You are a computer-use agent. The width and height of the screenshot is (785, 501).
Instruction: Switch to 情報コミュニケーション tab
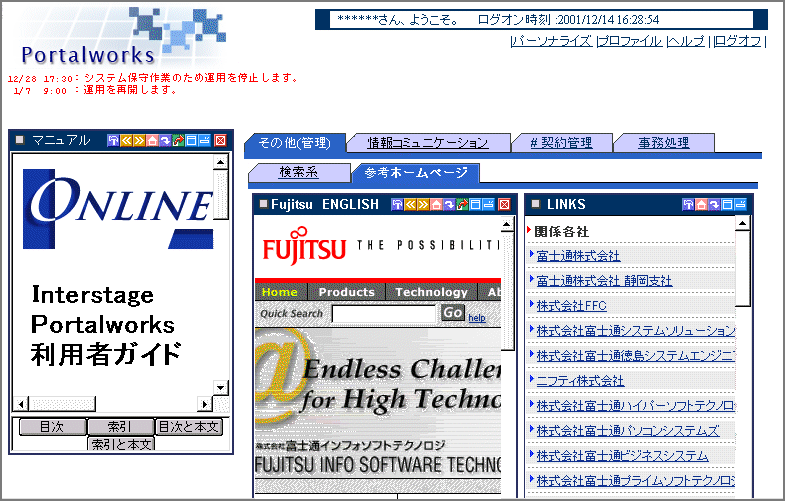tap(428, 143)
